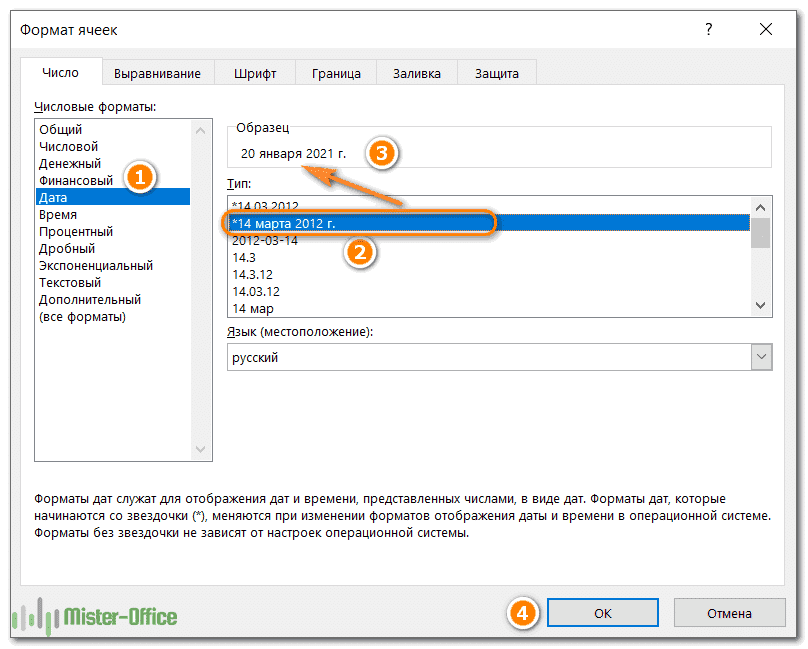Click the Help question mark icon
Viewport: 808px width, 649px height.
(707, 29)
